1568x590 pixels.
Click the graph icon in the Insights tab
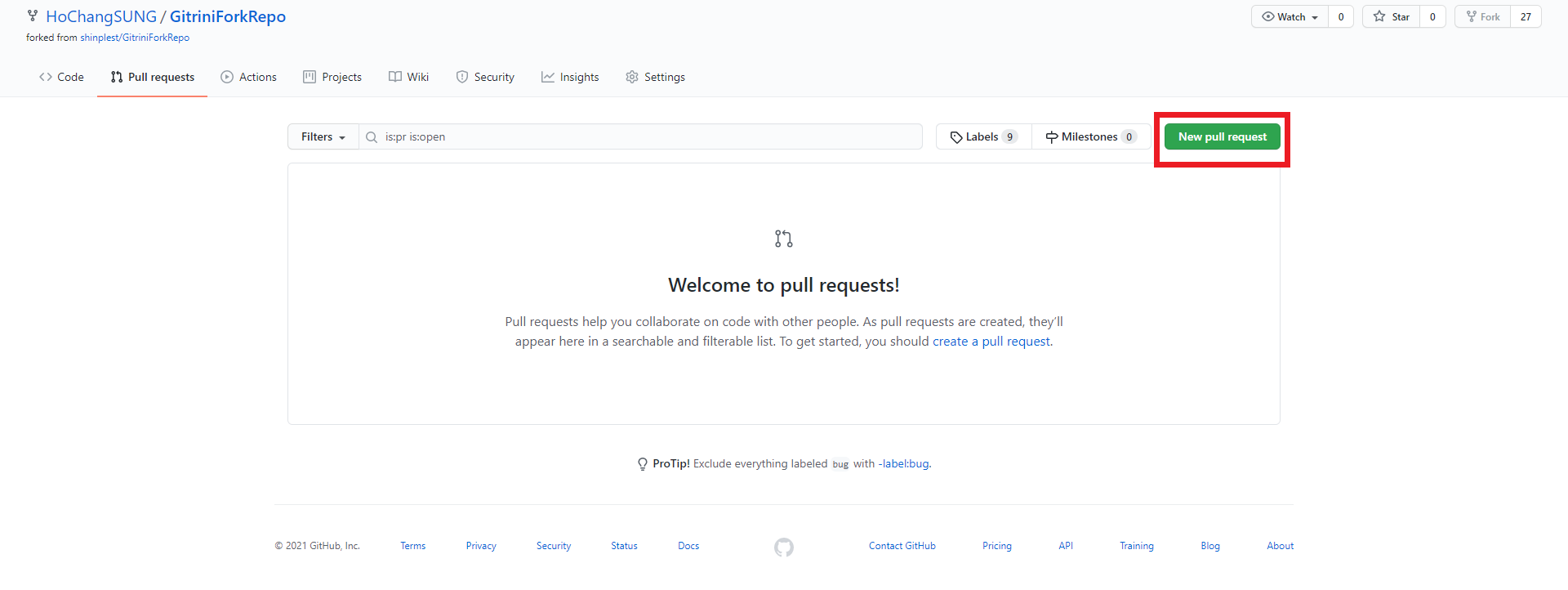(x=548, y=77)
